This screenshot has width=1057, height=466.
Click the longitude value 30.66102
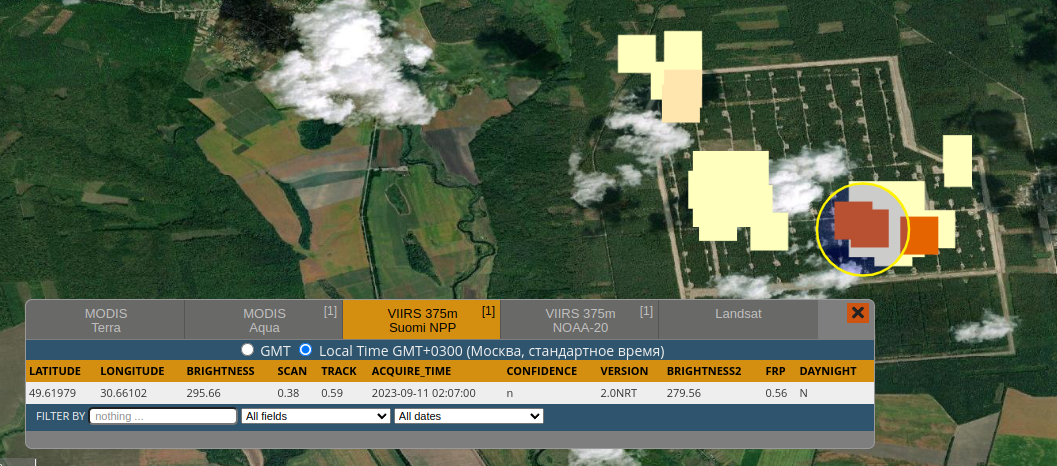click(123, 393)
